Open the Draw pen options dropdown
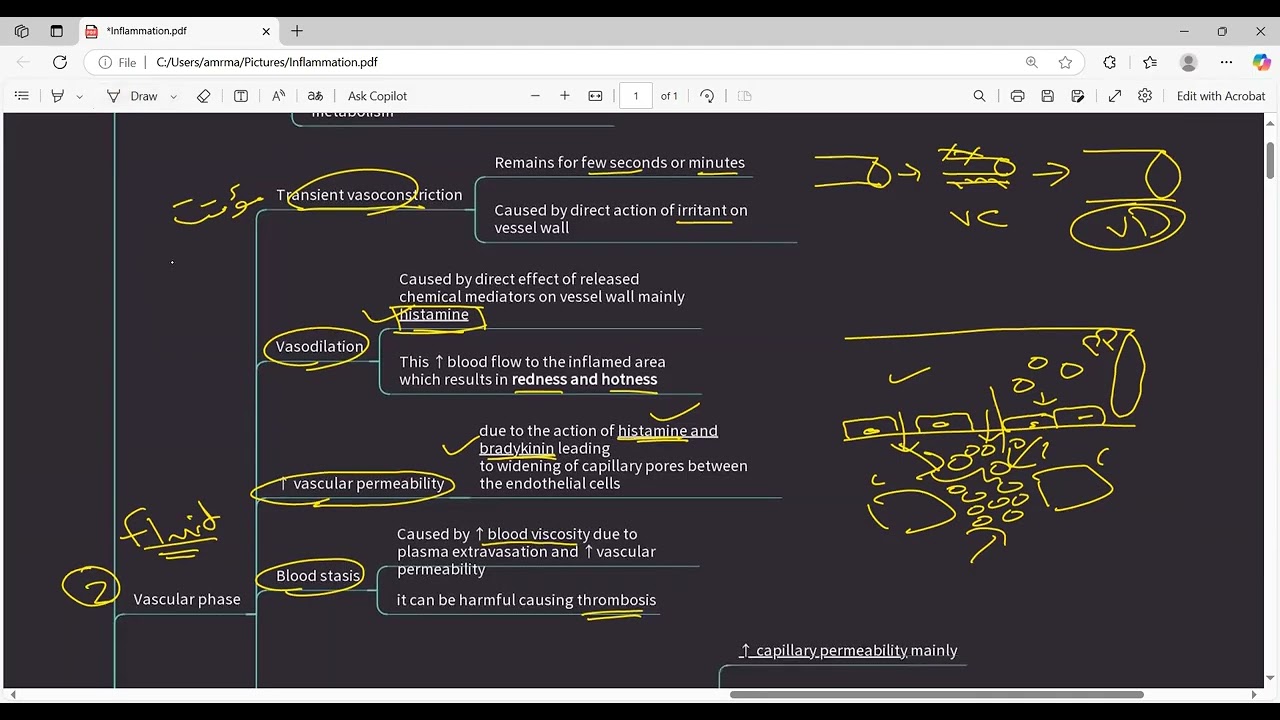 click(173, 96)
